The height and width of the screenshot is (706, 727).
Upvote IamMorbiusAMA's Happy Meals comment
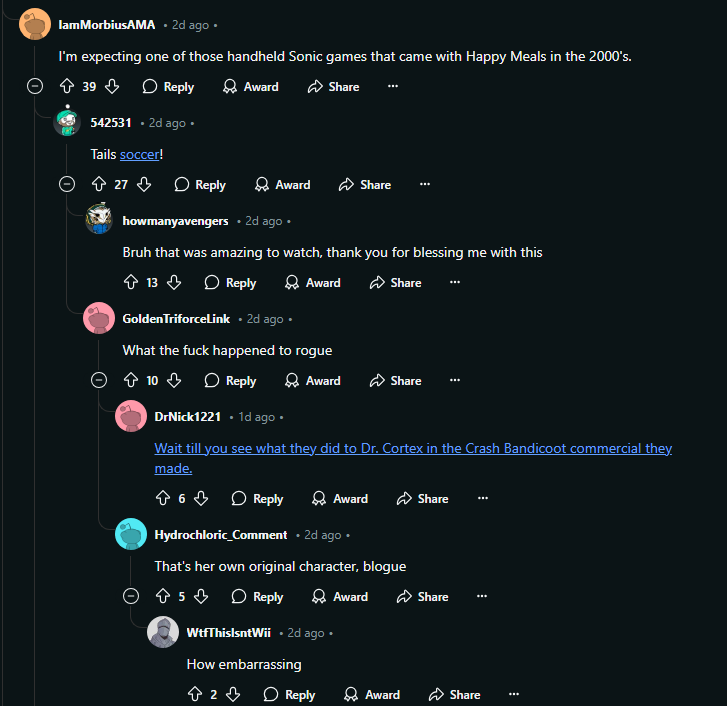(x=67, y=87)
